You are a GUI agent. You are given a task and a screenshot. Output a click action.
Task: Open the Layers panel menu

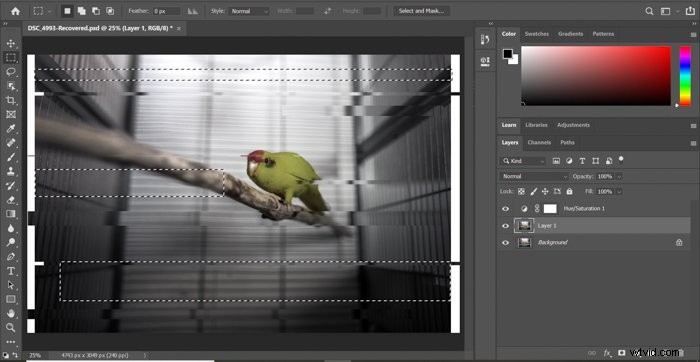click(693, 143)
